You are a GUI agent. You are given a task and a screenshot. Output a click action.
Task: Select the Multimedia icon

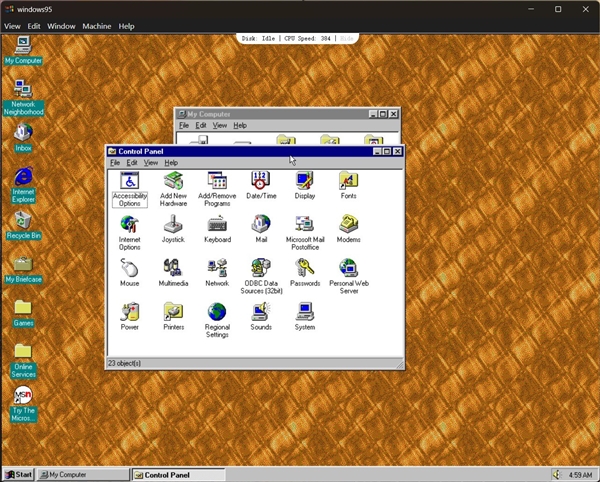pos(173,268)
